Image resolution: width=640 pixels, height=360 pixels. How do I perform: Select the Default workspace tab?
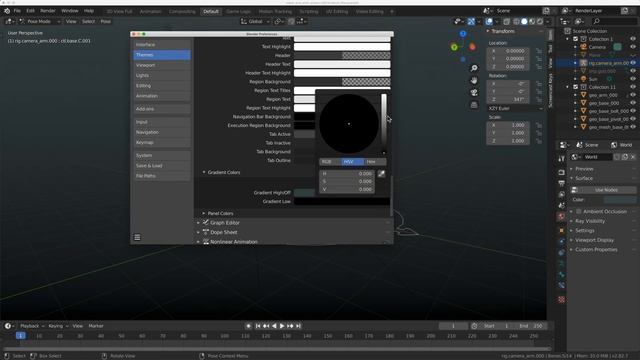click(x=211, y=11)
